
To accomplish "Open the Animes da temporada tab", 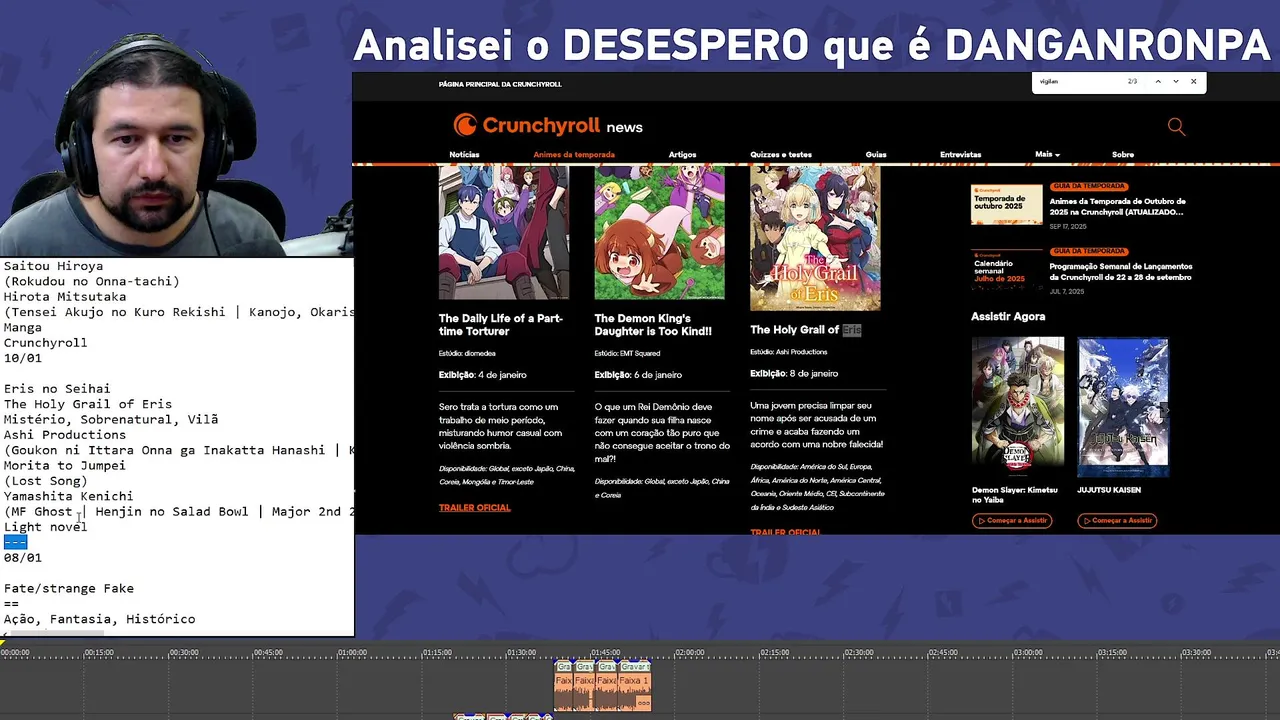I will (x=574, y=155).
